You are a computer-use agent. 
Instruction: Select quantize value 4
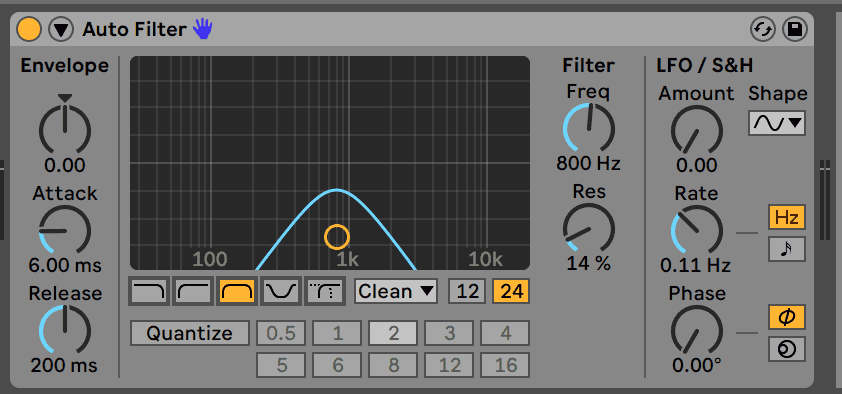pyautogui.click(x=505, y=333)
